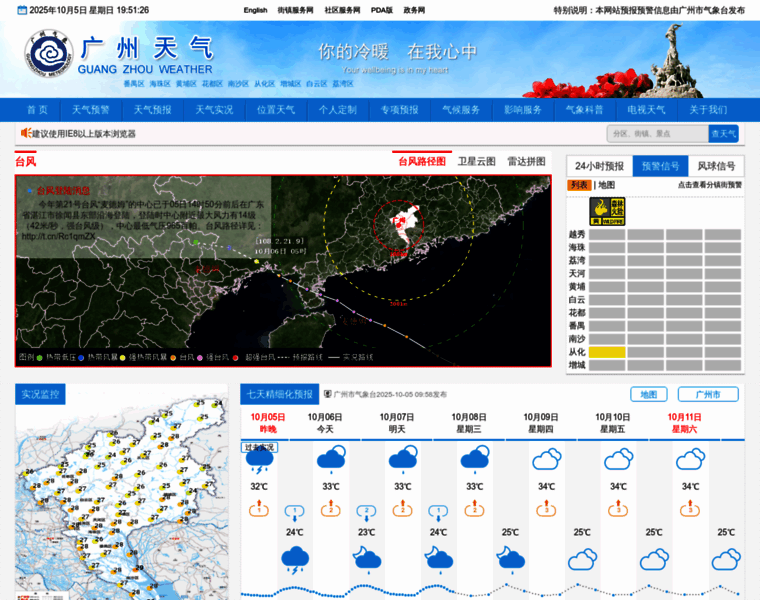The image size is (760, 600).
Task: Click the orange wind level icon under 32℃
Action: pyautogui.click(x=259, y=508)
